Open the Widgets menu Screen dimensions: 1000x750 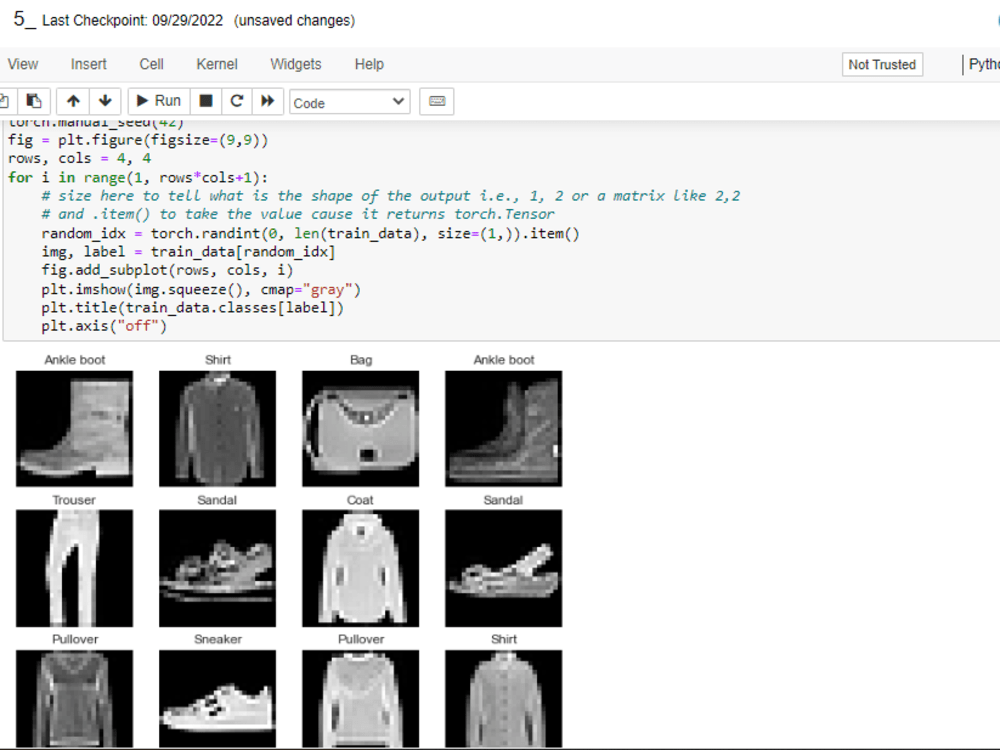[x=296, y=64]
